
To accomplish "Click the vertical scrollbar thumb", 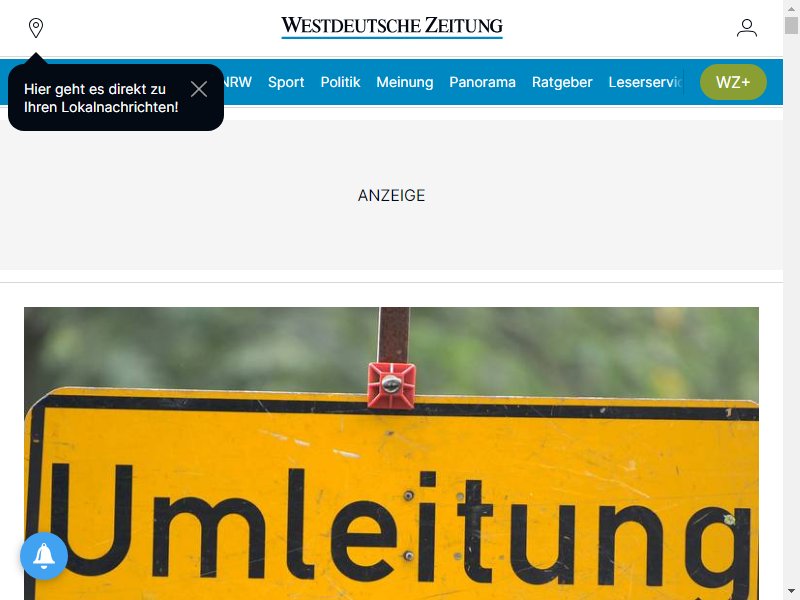I will click(791, 25).
